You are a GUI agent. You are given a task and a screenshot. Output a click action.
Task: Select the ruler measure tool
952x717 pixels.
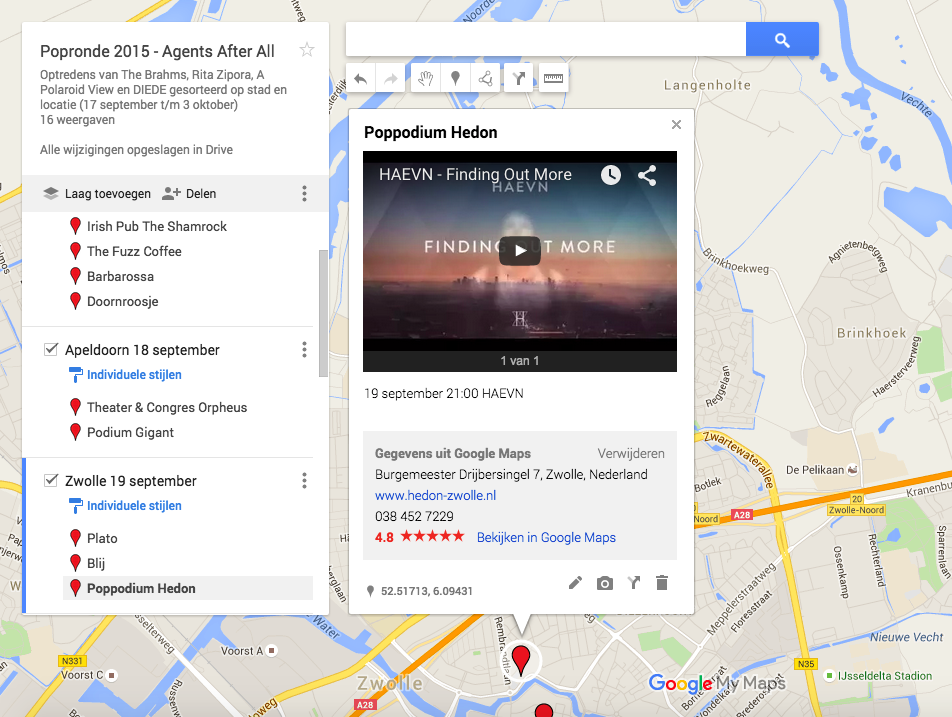pyautogui.click(x=553, y=78)
